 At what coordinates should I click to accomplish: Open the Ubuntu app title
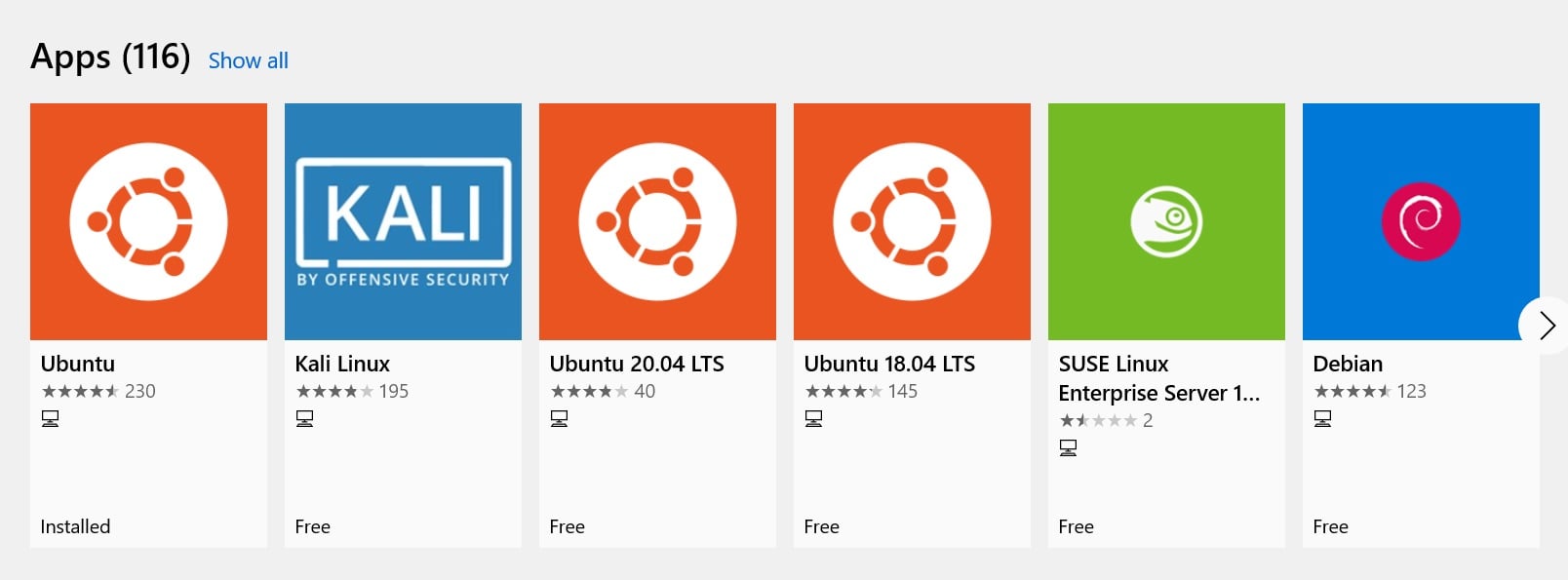78,364
